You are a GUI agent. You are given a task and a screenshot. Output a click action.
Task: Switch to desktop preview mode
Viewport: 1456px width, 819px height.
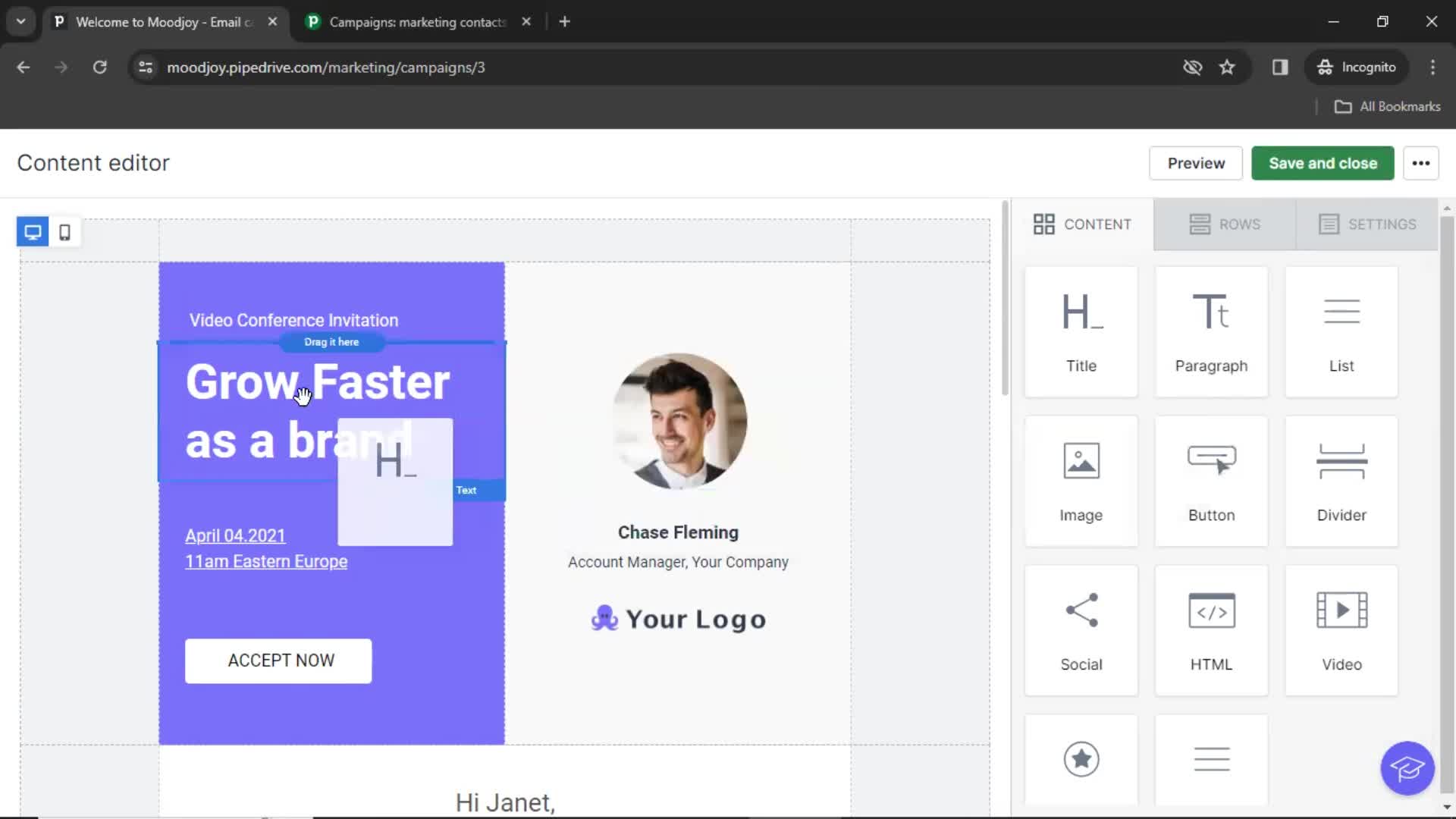click(33, 232)
